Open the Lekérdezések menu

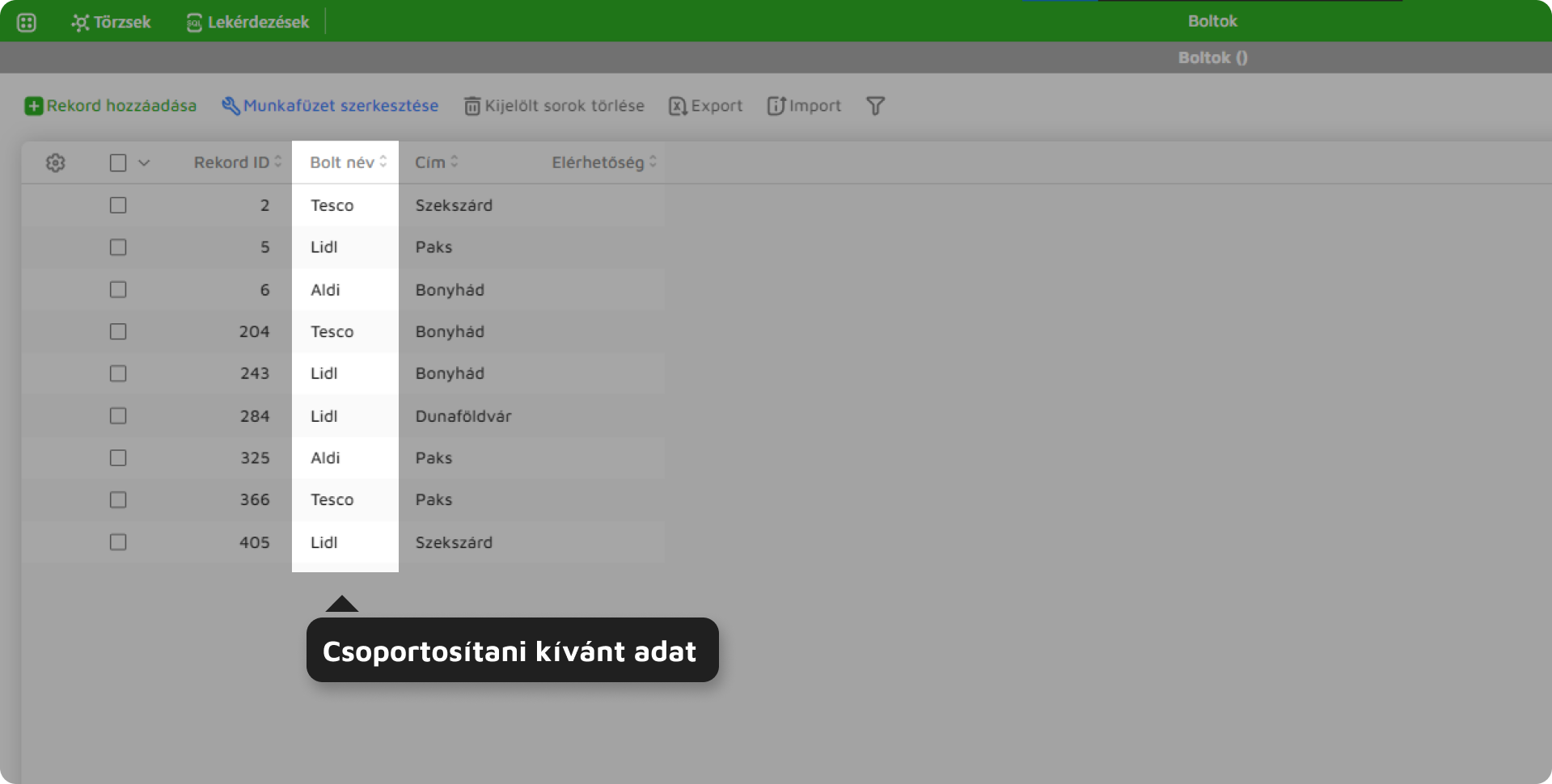coord(248,23)
